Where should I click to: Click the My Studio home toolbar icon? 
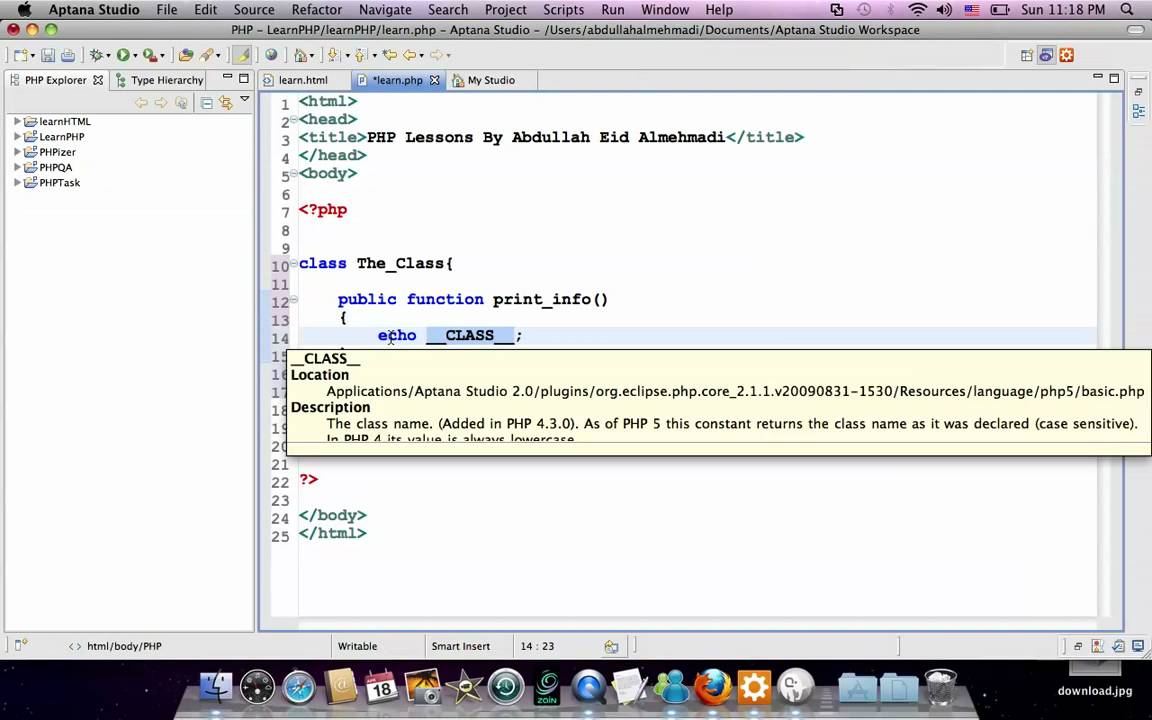[300, 55]
